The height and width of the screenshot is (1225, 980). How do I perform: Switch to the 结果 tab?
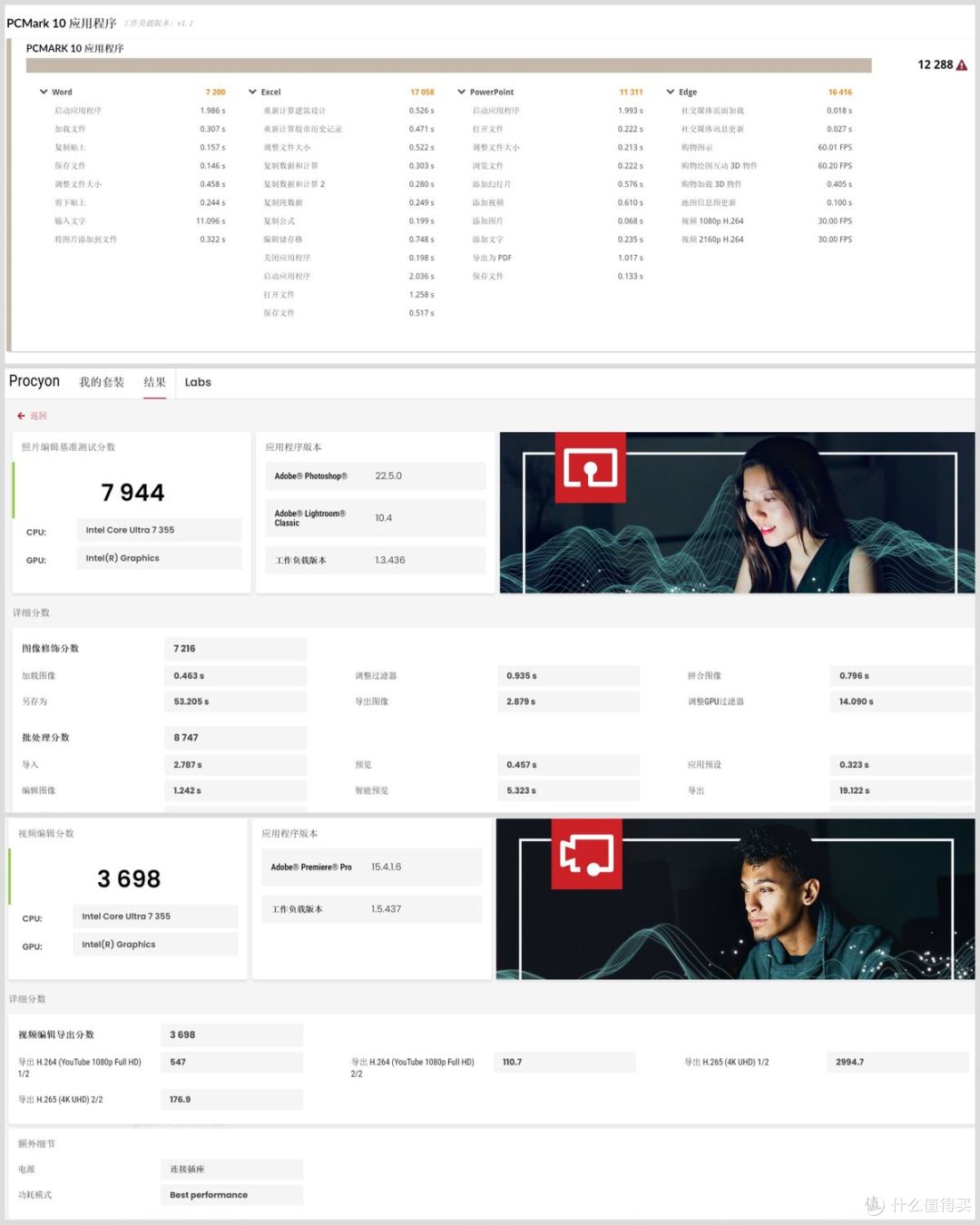[x=154, y=382]
